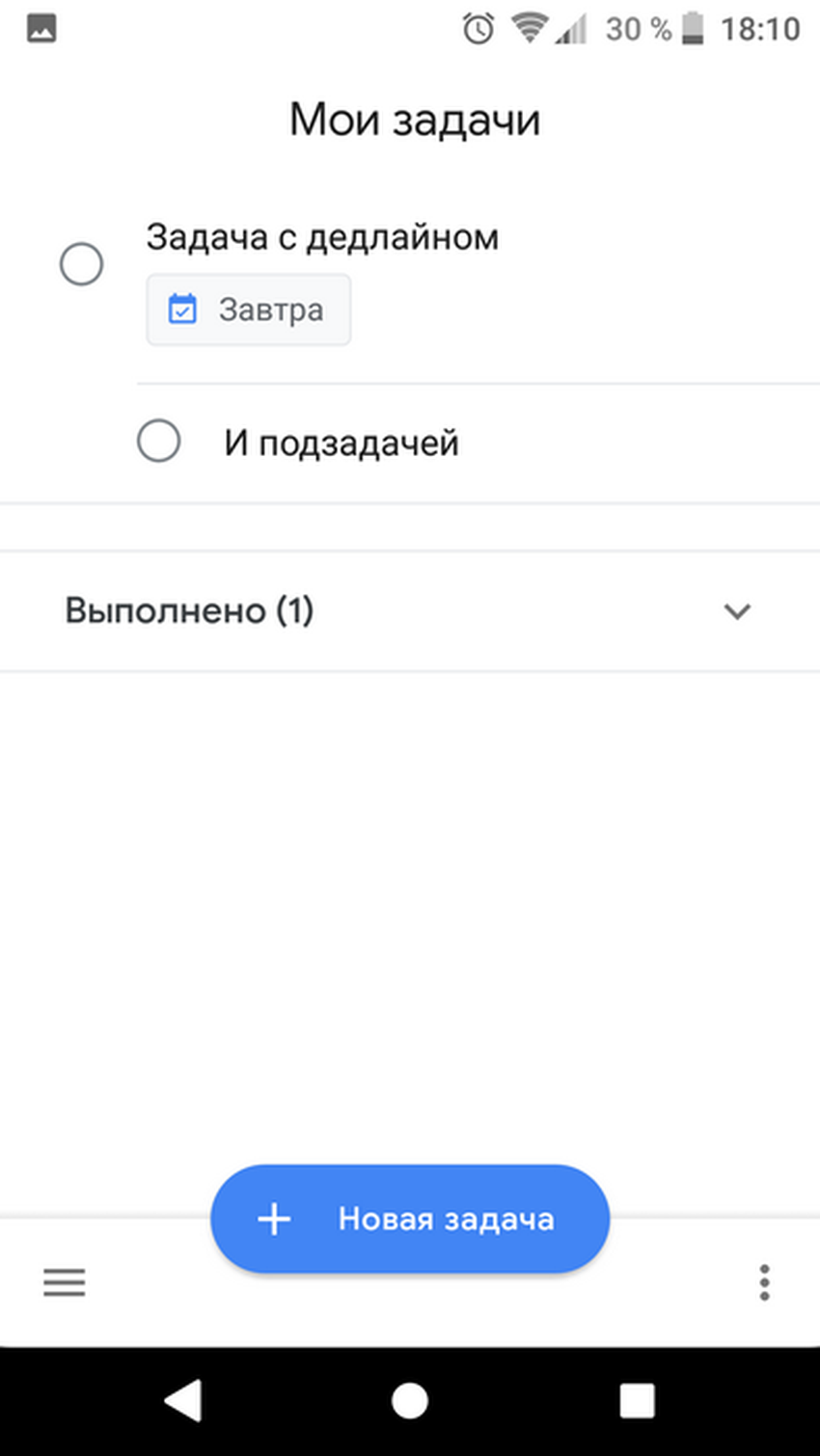Expand completed tasks using the chevron arrow

coord(737,611)
